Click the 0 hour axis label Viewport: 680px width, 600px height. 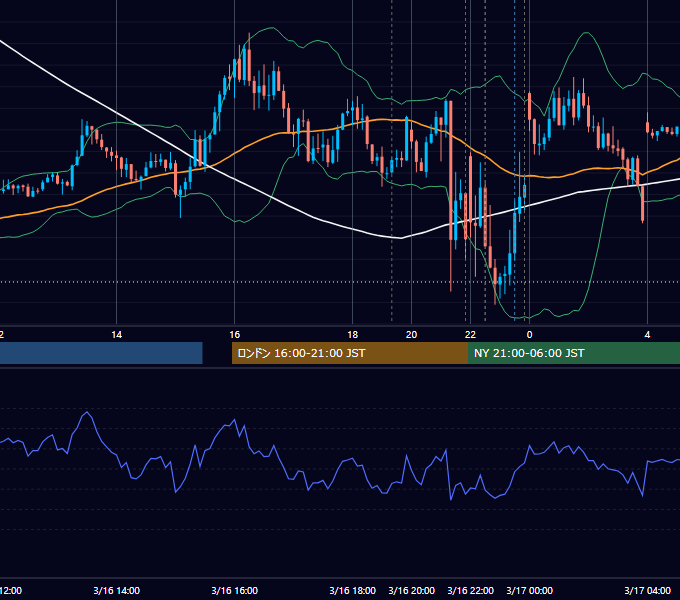coord(530,335)
